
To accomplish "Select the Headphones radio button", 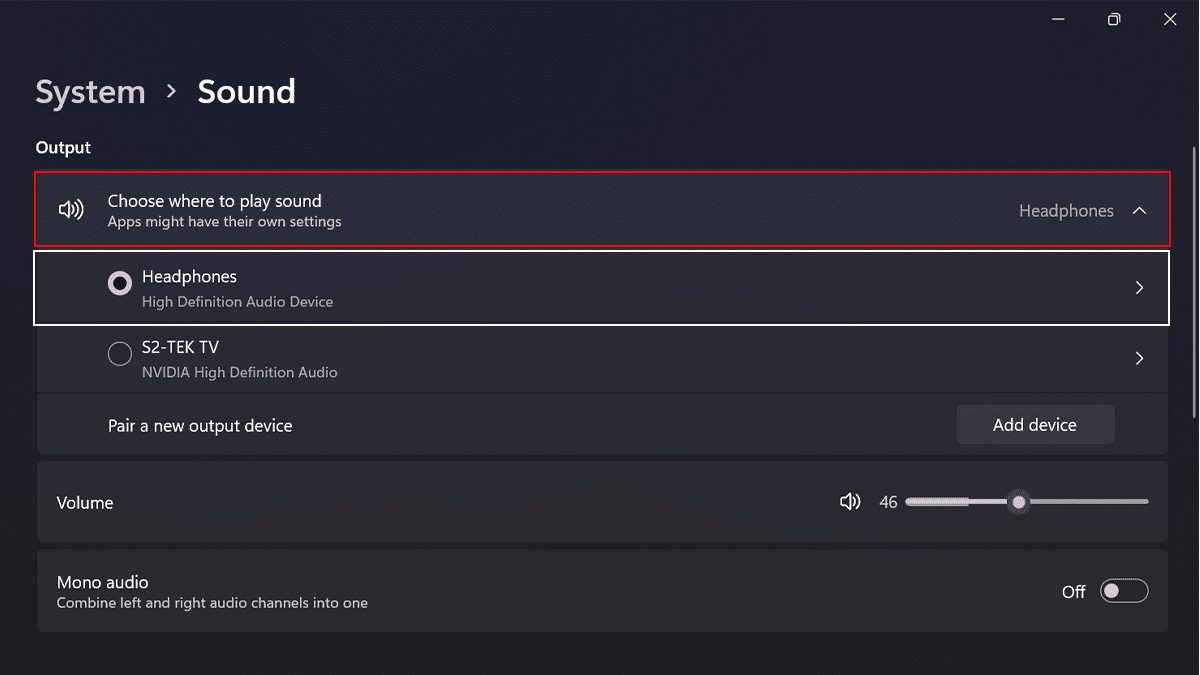I will [119, 283].
